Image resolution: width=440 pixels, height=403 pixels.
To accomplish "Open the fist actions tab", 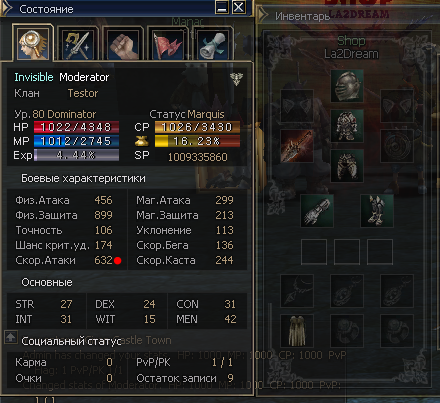I will [123, 45].
